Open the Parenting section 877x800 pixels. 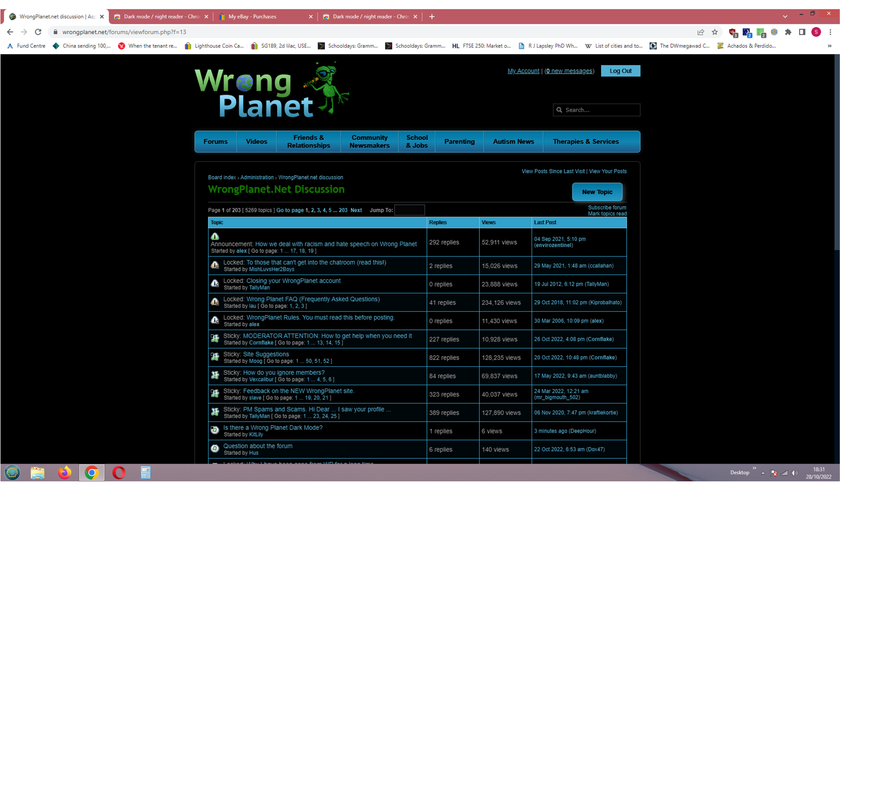tap(459, 142)
